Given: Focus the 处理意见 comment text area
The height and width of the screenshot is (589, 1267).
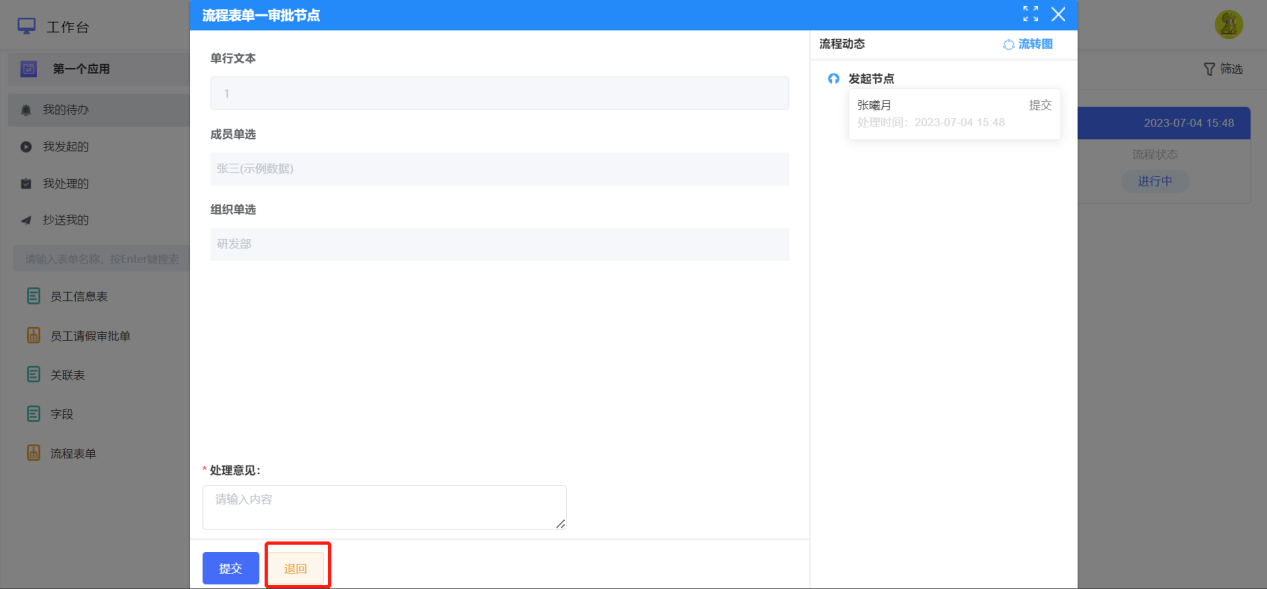Looking at the screenshot, I should [x=384, y=507].
